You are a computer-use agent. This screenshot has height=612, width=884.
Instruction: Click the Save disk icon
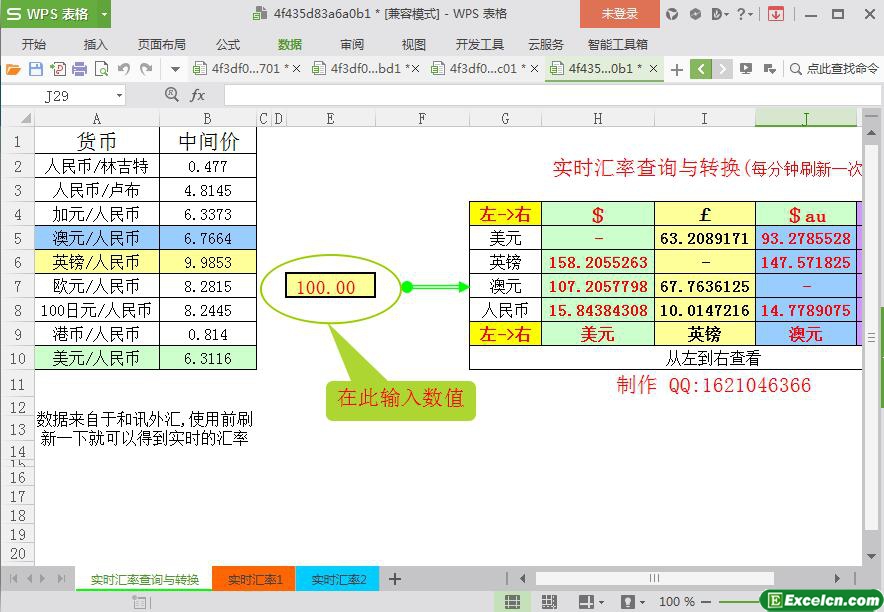36,69
